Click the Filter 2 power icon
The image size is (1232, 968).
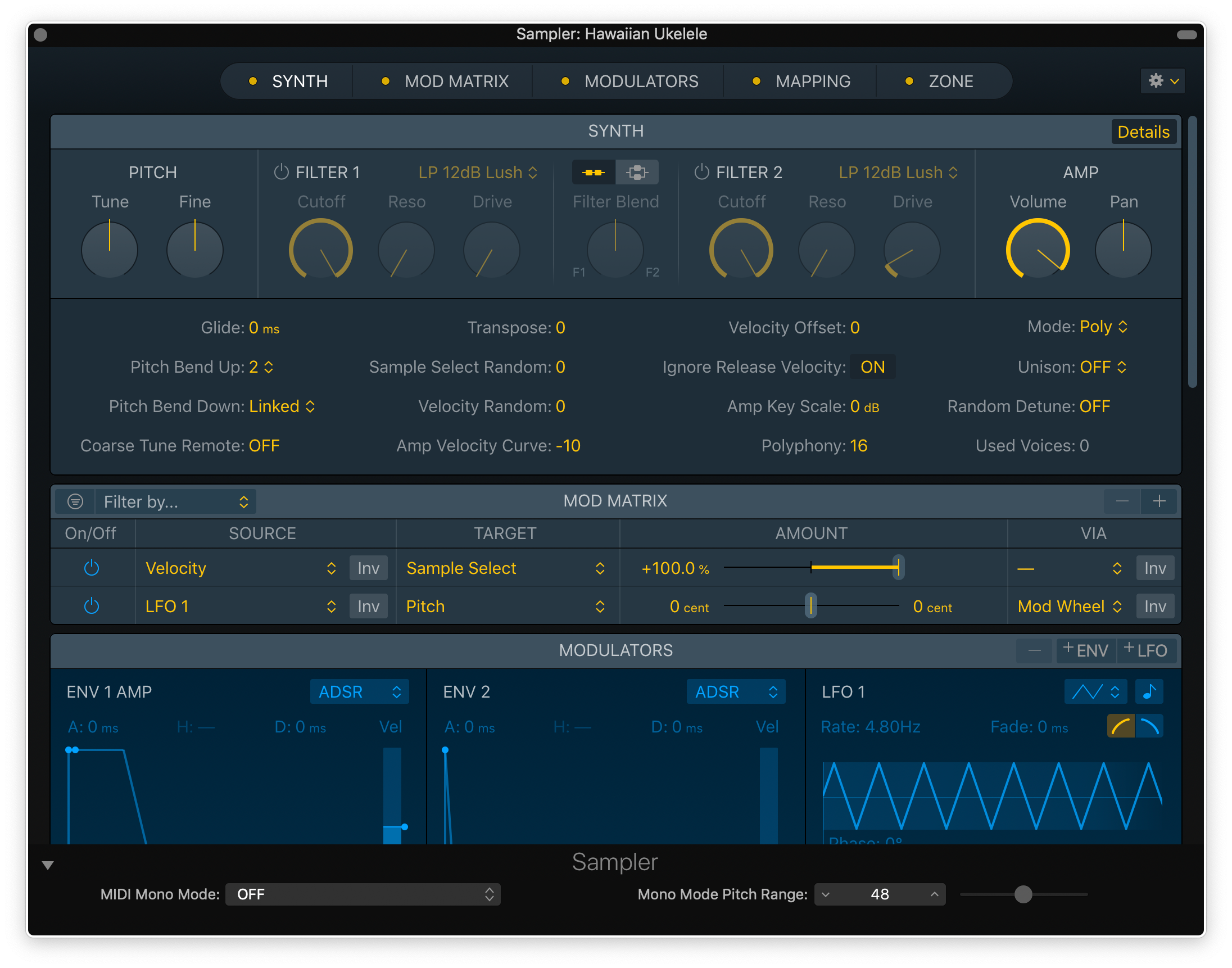pos(701,171)
